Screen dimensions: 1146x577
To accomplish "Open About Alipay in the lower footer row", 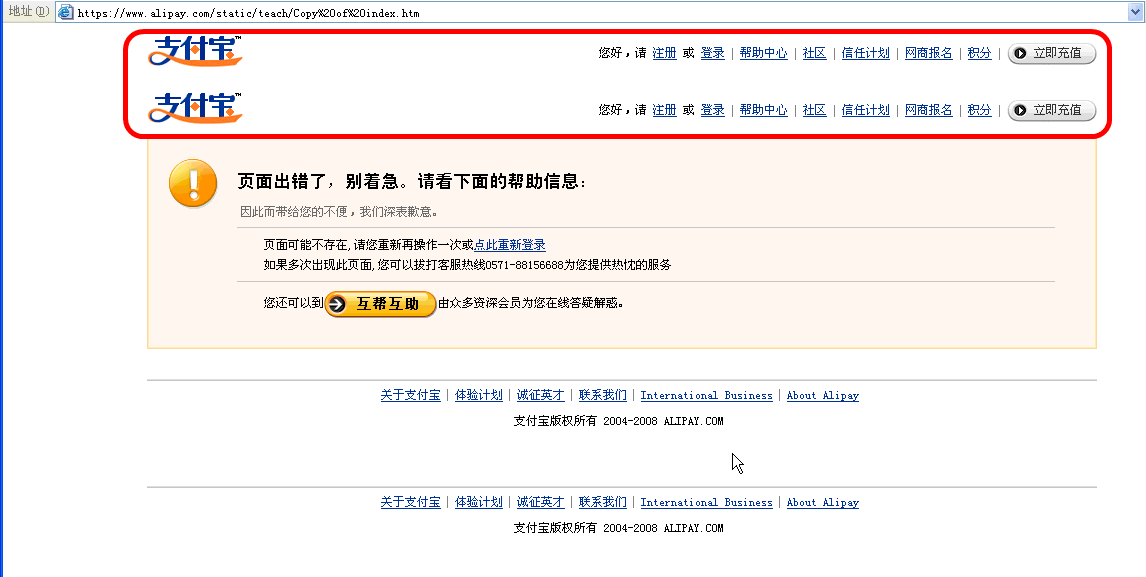I will pyautogui.click(x=823, y=502).
